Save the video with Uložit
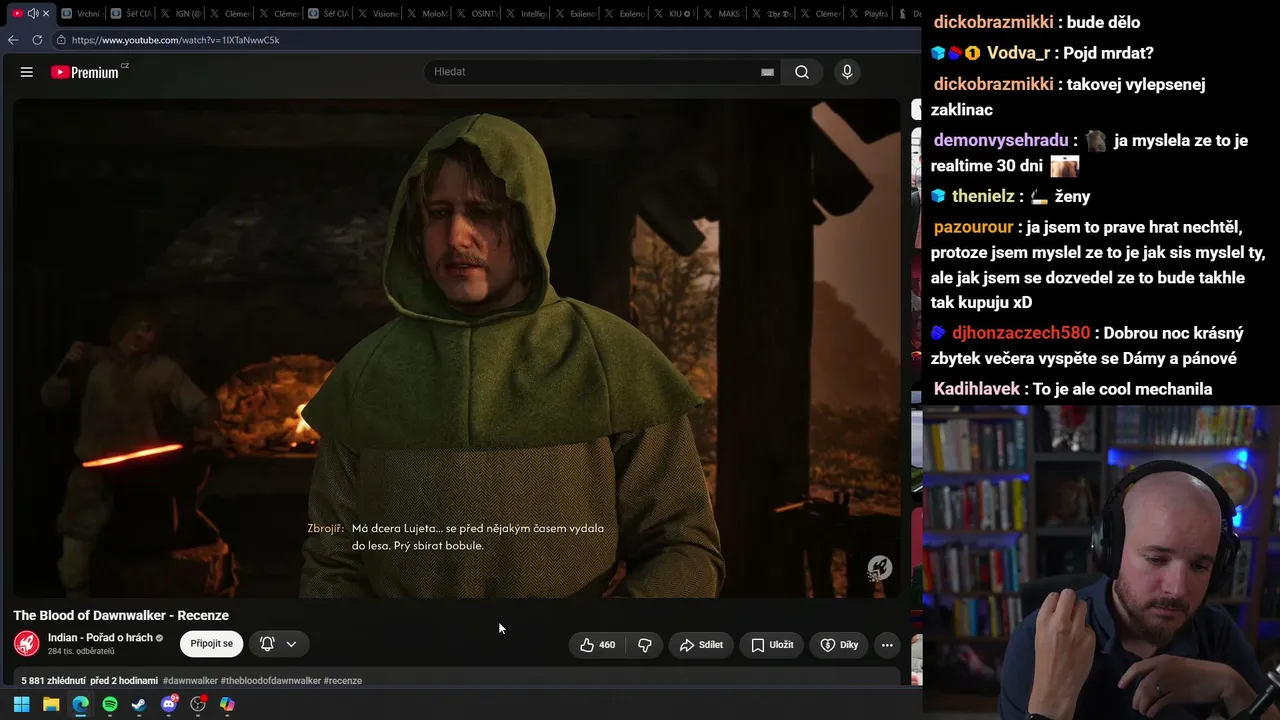Viewport: 1280px width, 720px height. click(x=772, y=645)
